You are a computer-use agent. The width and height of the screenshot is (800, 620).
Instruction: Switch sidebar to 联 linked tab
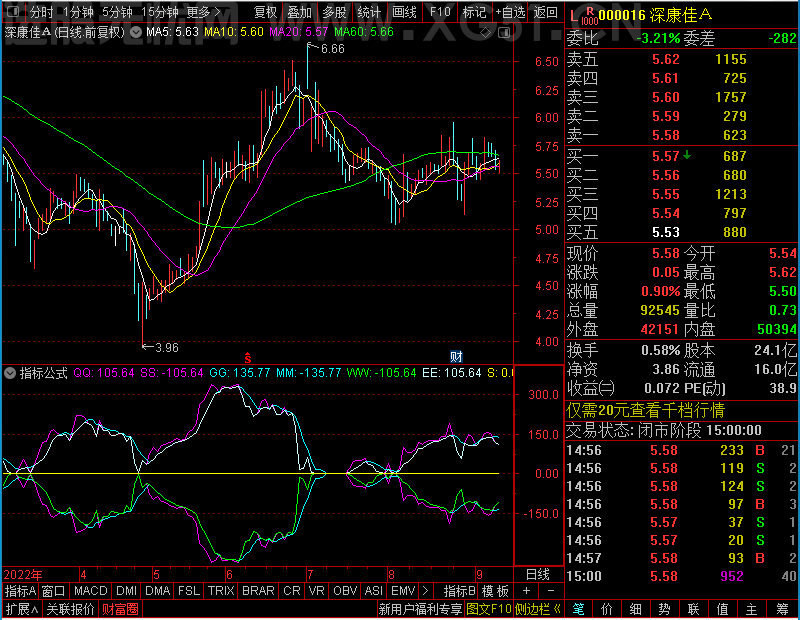pyautogui.click(x=693, y=609)
